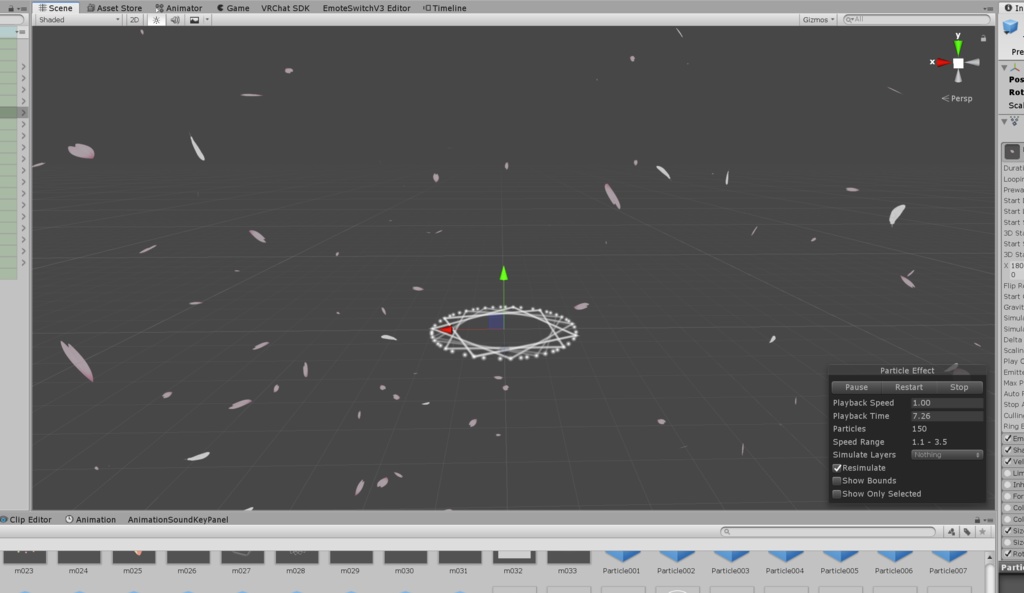Stop the particle effect
The width and height of the screenshot is (1024, 593).
click(x=959, y=387)
